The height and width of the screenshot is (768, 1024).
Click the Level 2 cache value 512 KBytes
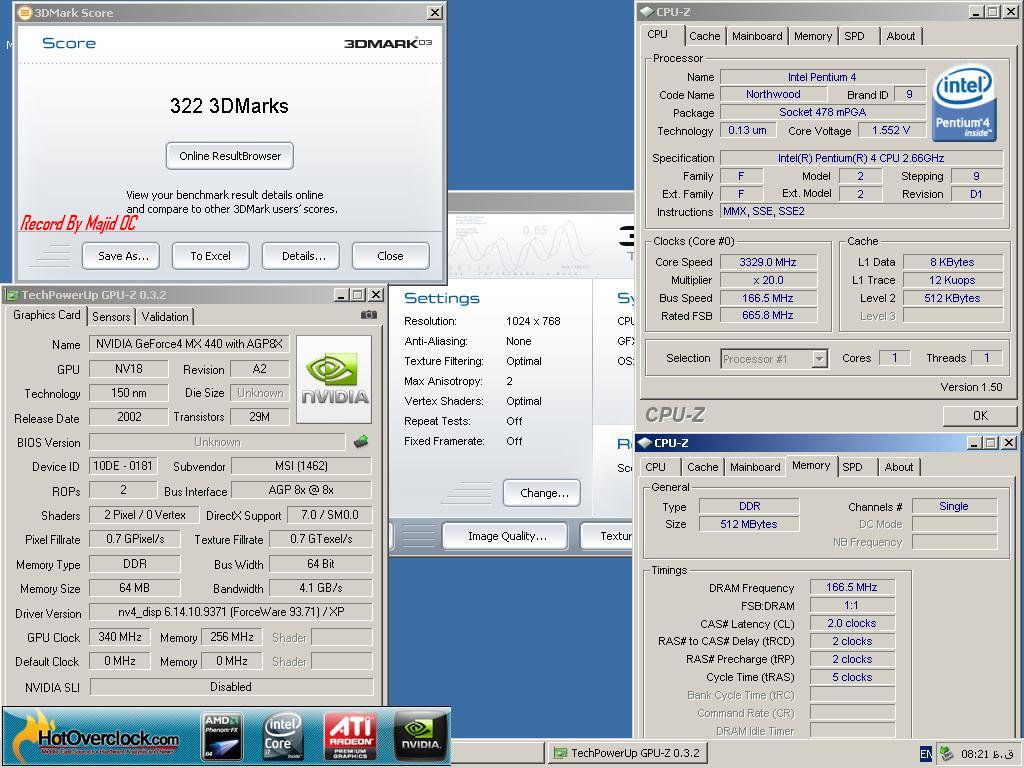[952, 298]
